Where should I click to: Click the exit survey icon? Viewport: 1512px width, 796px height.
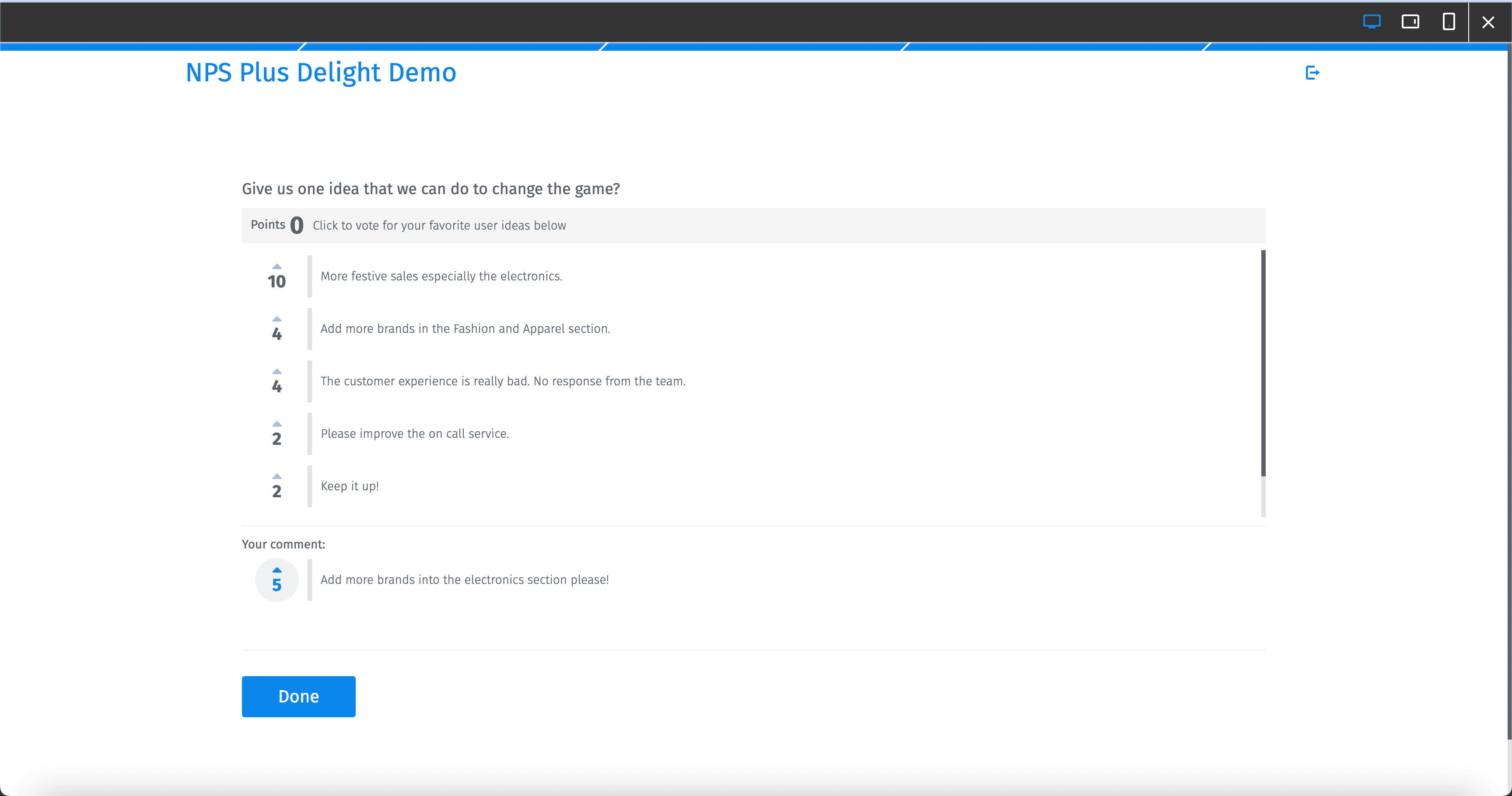pyautogui.click(x=1312, y=73)
